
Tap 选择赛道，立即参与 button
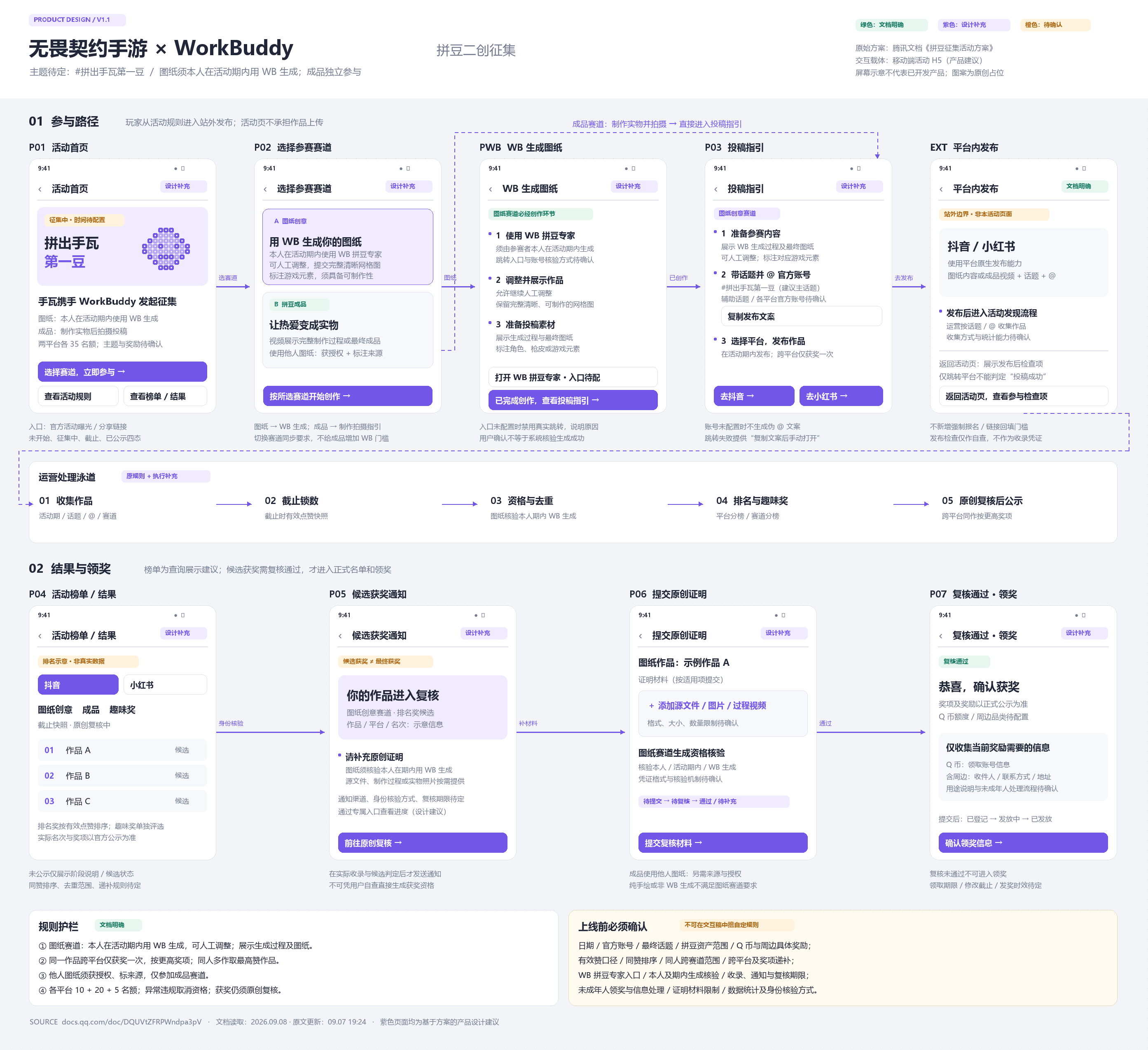(122, 372)
